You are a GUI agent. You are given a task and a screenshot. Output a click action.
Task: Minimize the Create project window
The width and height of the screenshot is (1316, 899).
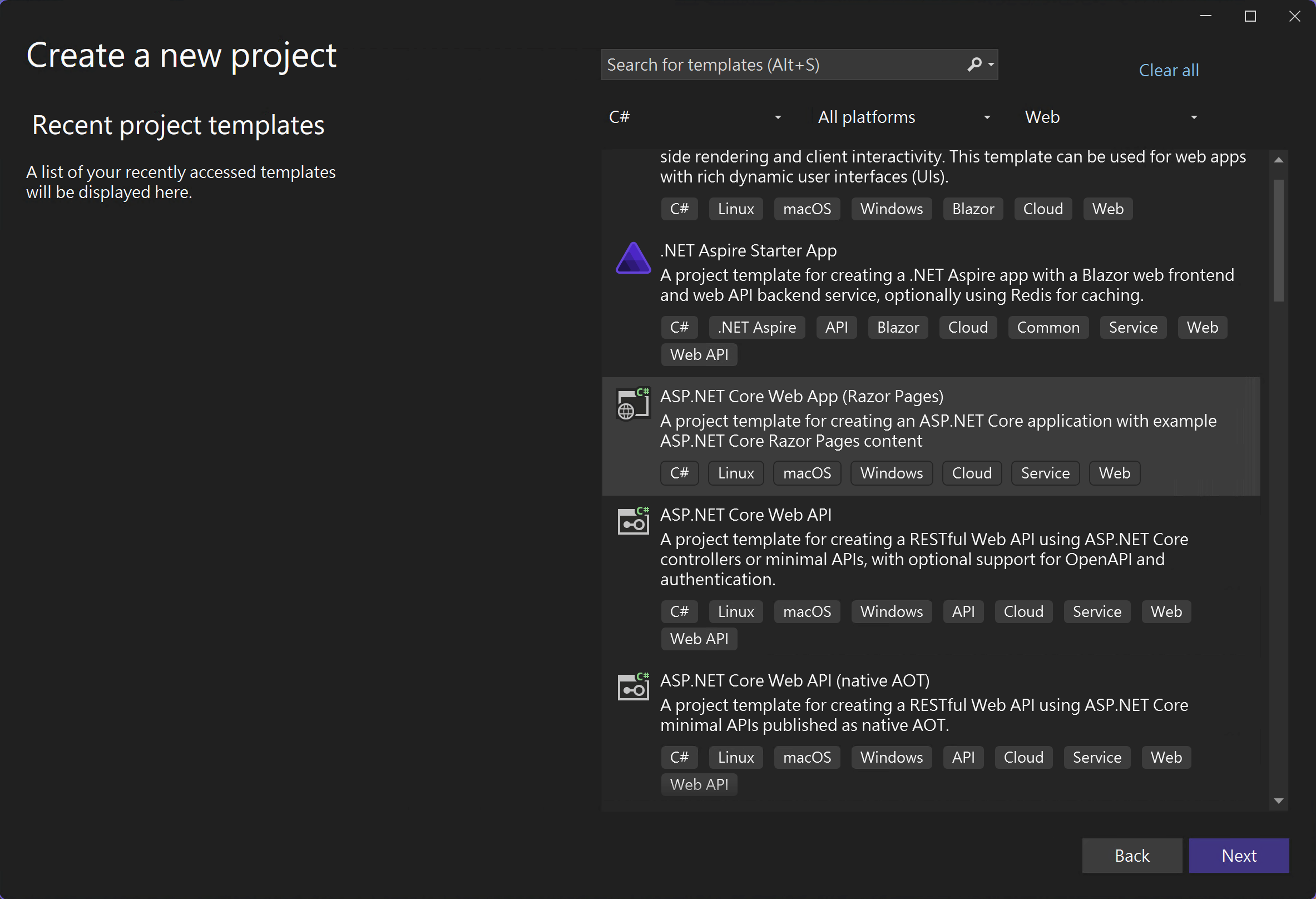[1205, 17]
